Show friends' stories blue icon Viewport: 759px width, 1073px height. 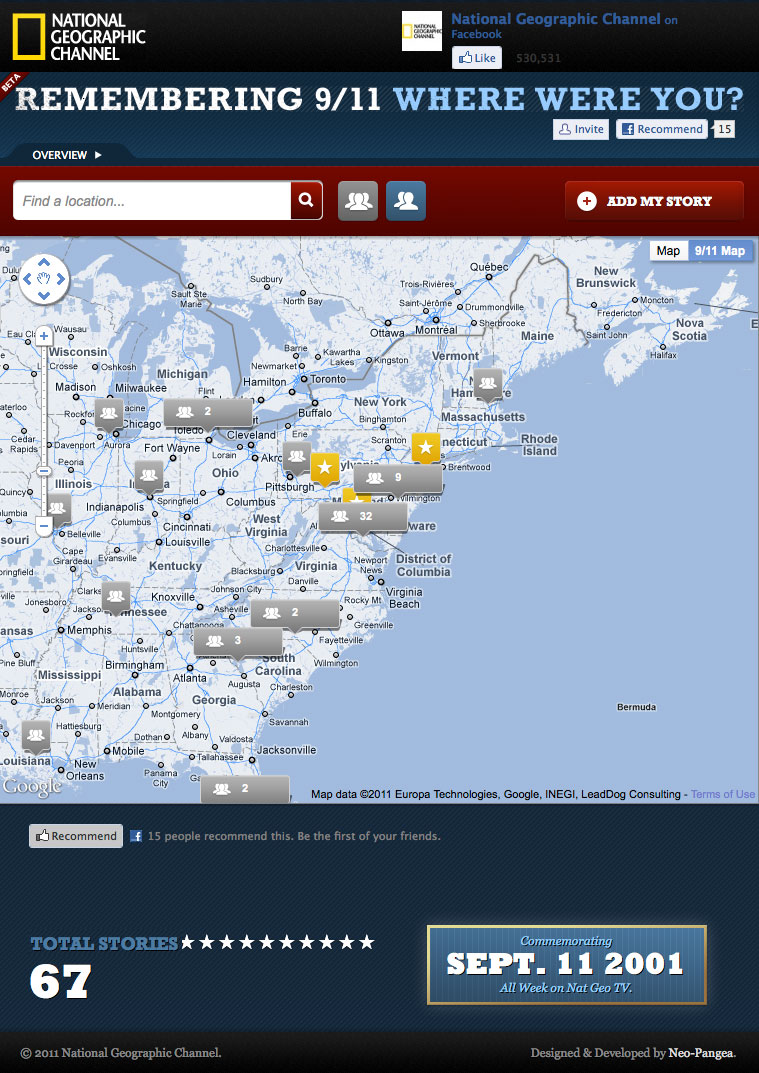click(406, 201)
